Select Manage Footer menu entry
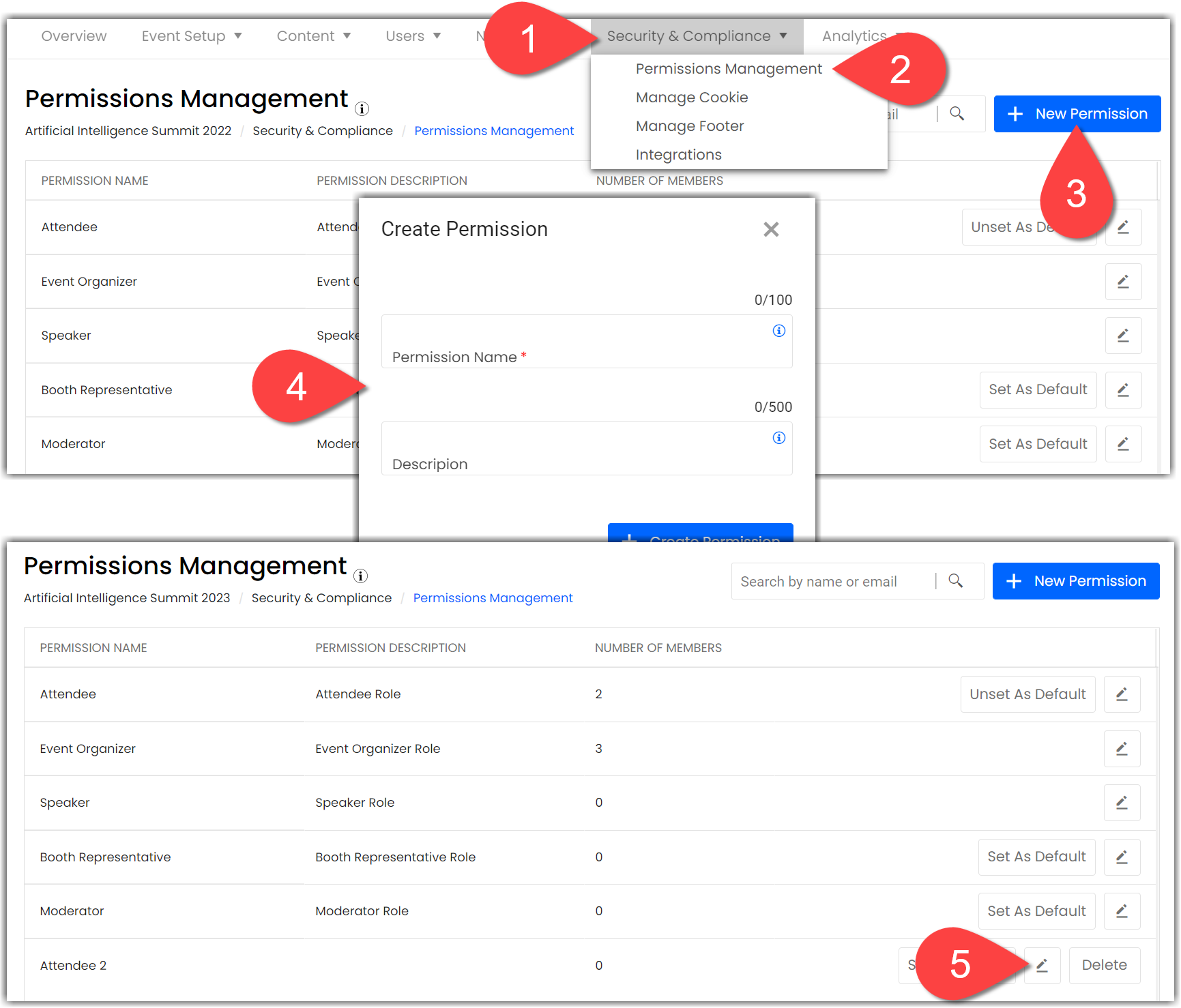Viewport: 1181px width, 1008px height. point(690,126)
